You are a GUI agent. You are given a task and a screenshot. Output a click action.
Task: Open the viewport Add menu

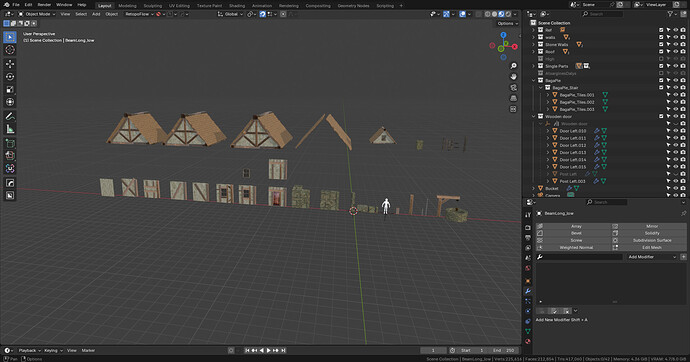[x=96, y=14]
